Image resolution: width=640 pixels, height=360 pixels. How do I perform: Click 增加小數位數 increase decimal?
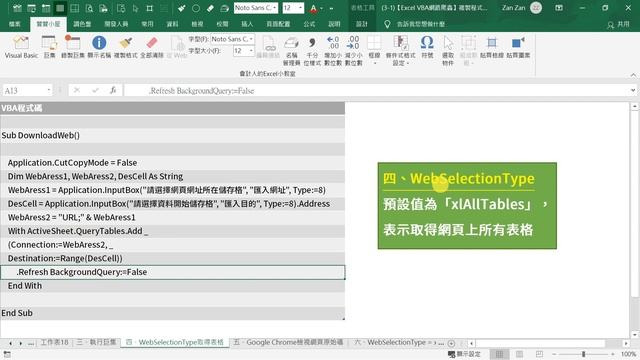[333, 51]
